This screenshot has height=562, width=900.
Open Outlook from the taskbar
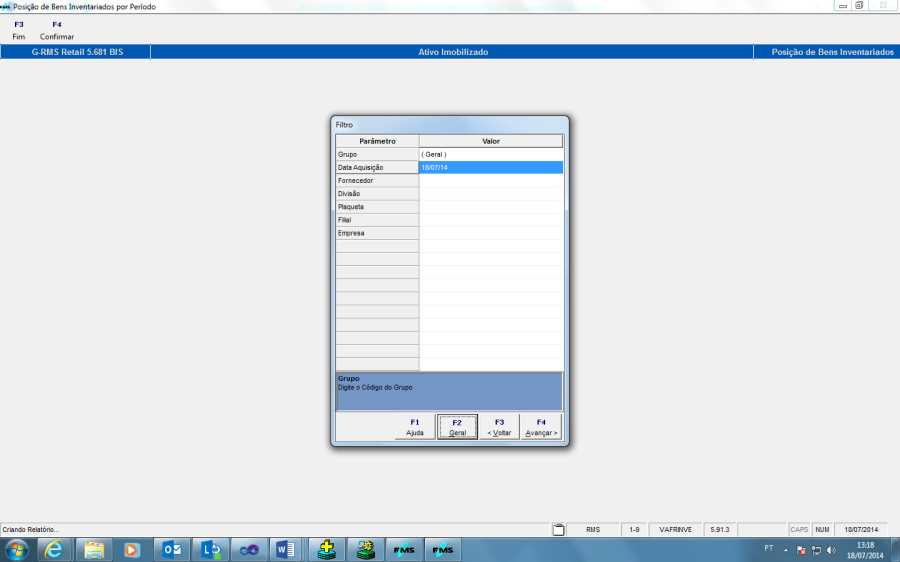click(x=172, y=550)
